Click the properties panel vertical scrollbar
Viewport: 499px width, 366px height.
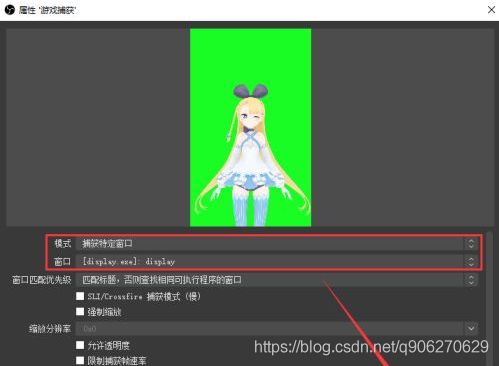[x=489, y=299]
